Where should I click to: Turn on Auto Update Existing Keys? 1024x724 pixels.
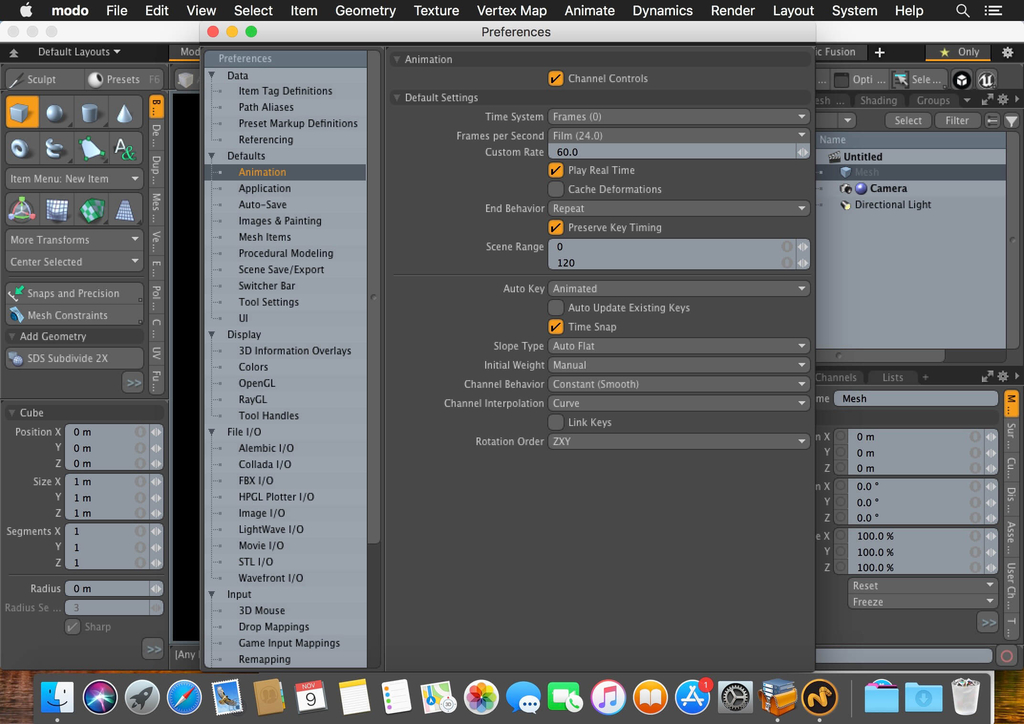click(x=556, y=308)
